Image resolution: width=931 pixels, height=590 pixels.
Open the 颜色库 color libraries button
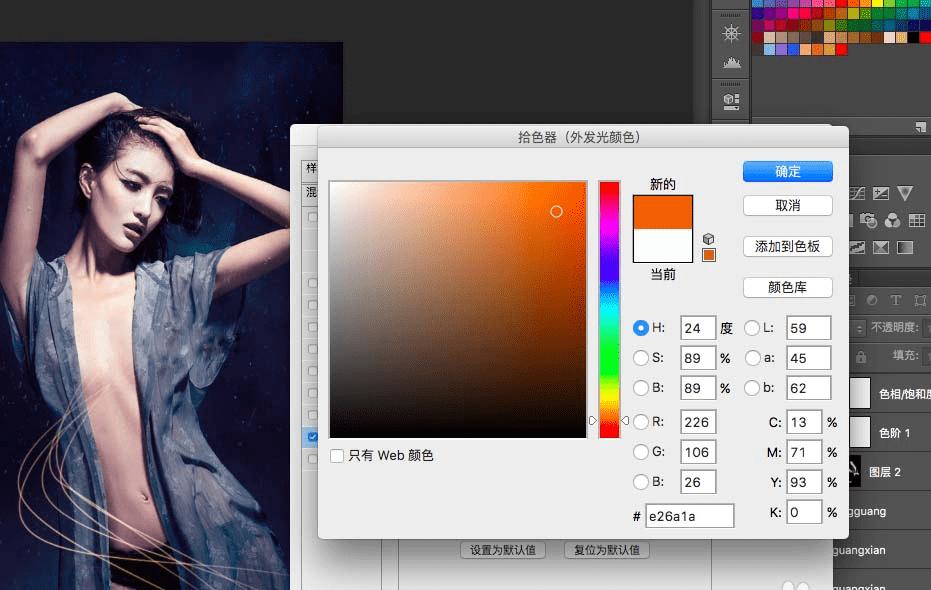click(x=787, y=287)
